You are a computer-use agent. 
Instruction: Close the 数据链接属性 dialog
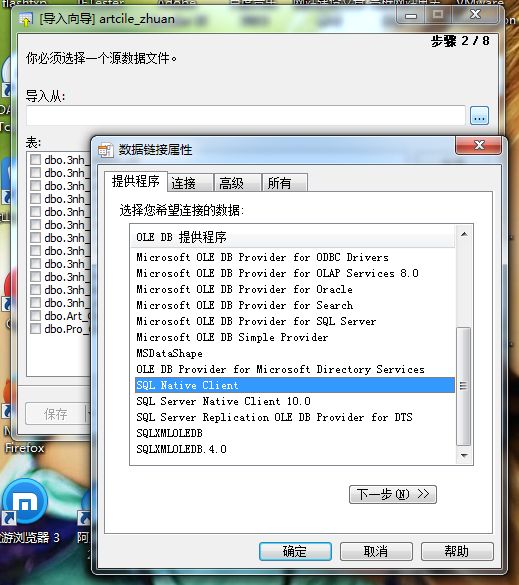pyautogui.click(x=479, y=145)
